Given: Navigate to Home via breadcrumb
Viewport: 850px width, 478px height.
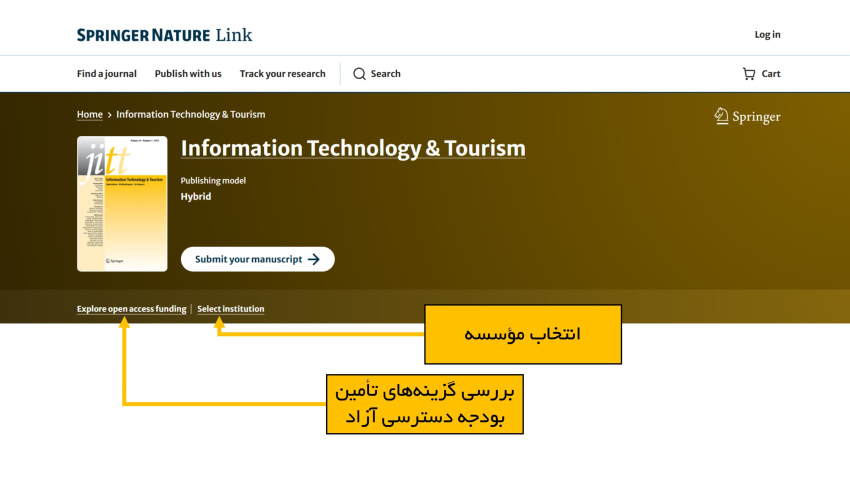Looking at the screenshot, I should 89,115.
